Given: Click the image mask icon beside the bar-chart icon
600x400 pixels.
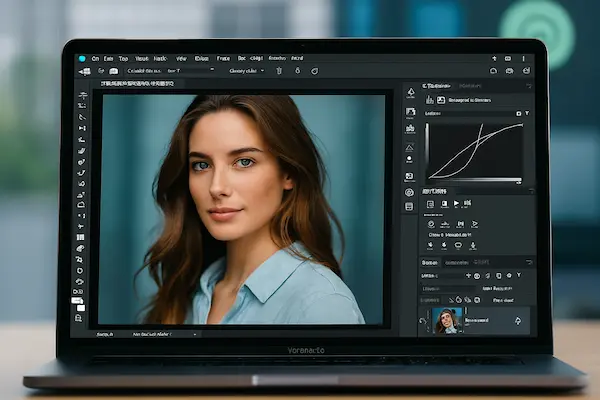Looking at the screenshot, I should 441,100.
